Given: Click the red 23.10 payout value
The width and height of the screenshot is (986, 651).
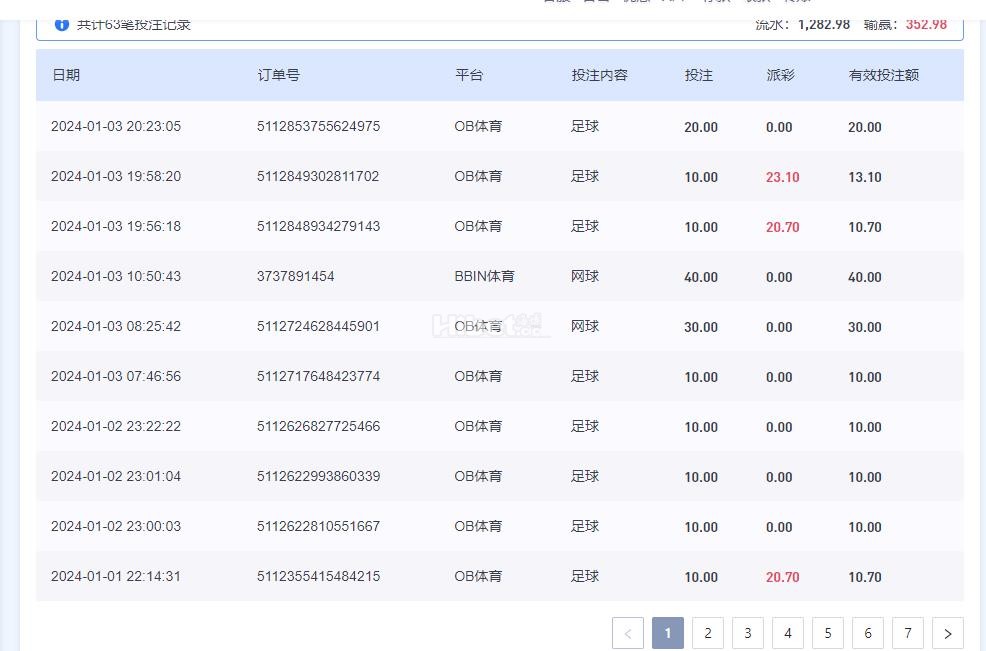Looking at the screenshot, I should pos(782,177).
